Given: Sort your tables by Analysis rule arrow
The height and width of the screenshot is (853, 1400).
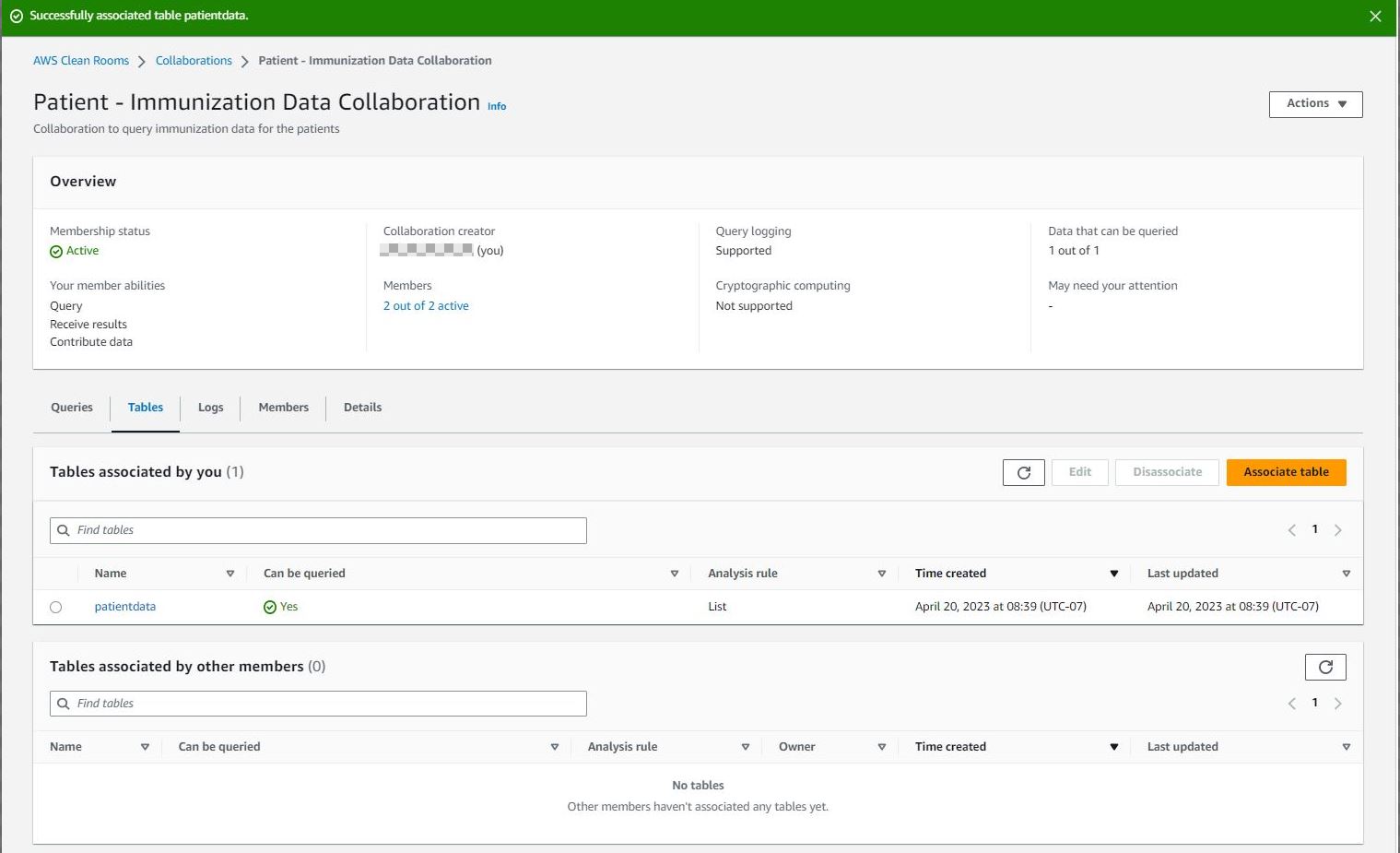Looking at the screenshot, I should [882, 574].
